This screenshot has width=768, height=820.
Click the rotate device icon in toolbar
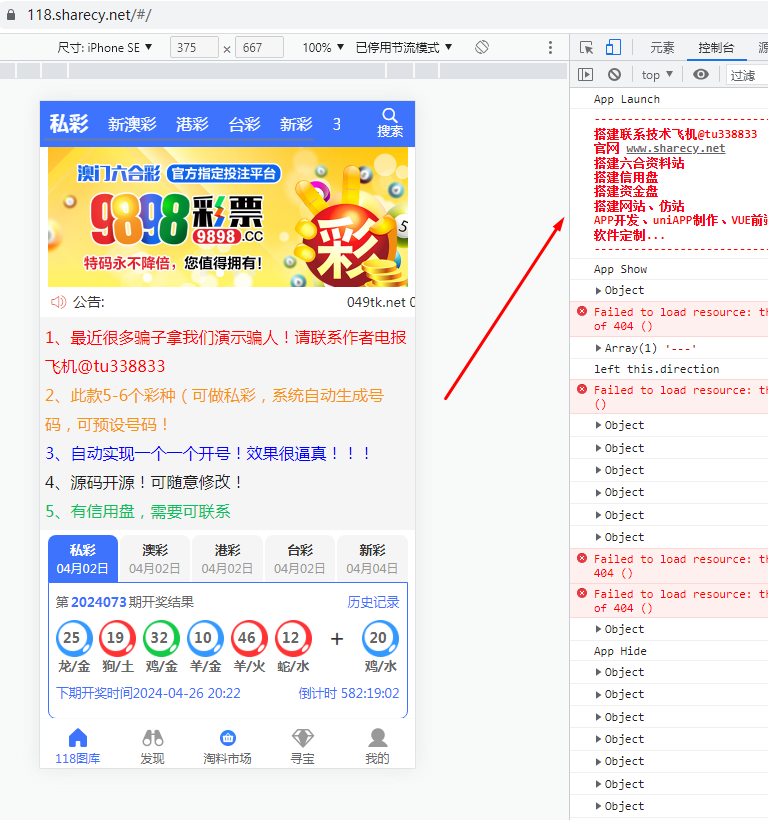[x=482, y=47]
